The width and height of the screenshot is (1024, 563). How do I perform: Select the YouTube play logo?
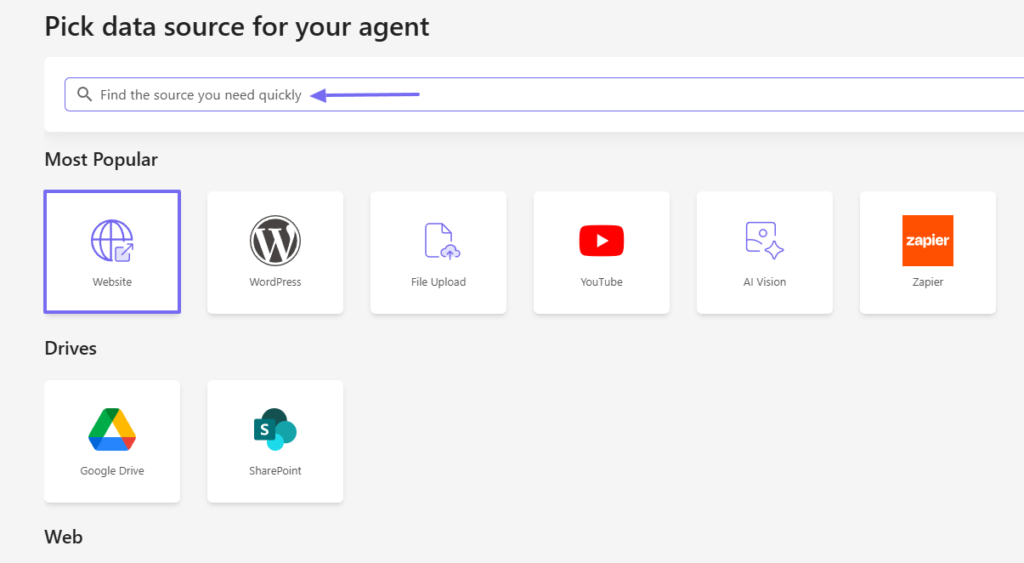pos(601,240)
